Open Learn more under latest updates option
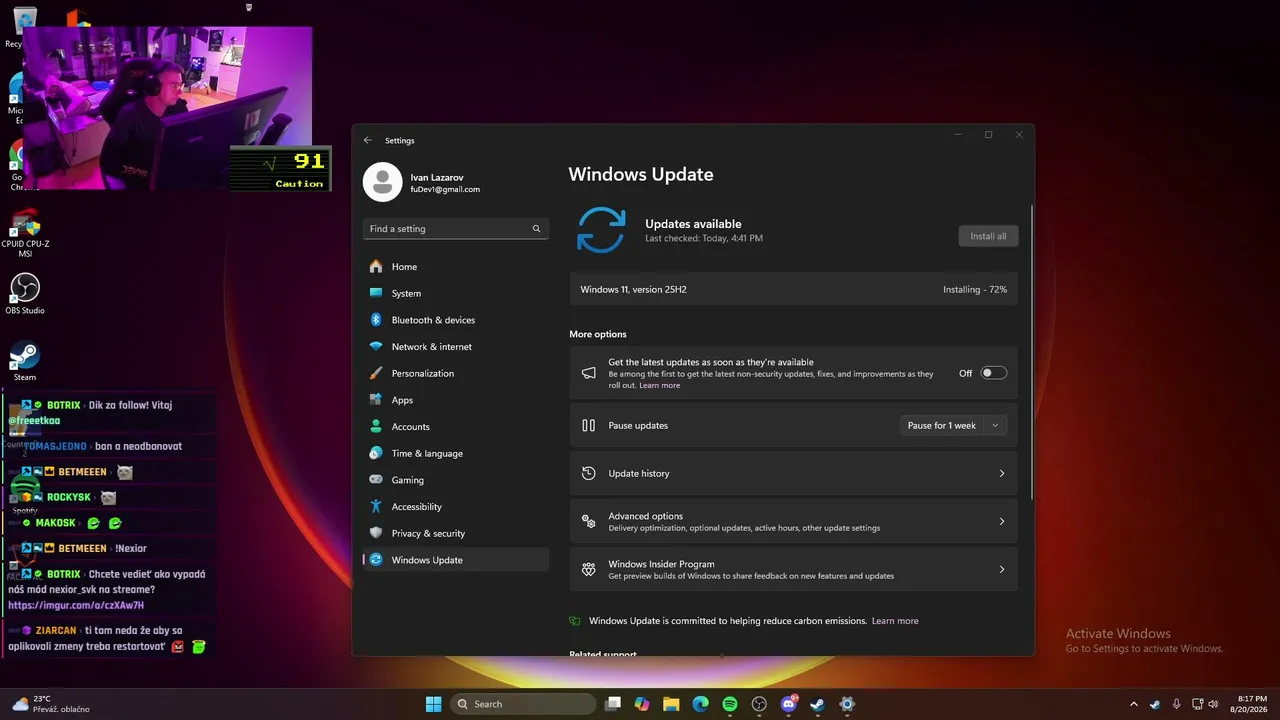This screenshot has height=720, width=1280. pyautogui.click(x=659, y=385)
